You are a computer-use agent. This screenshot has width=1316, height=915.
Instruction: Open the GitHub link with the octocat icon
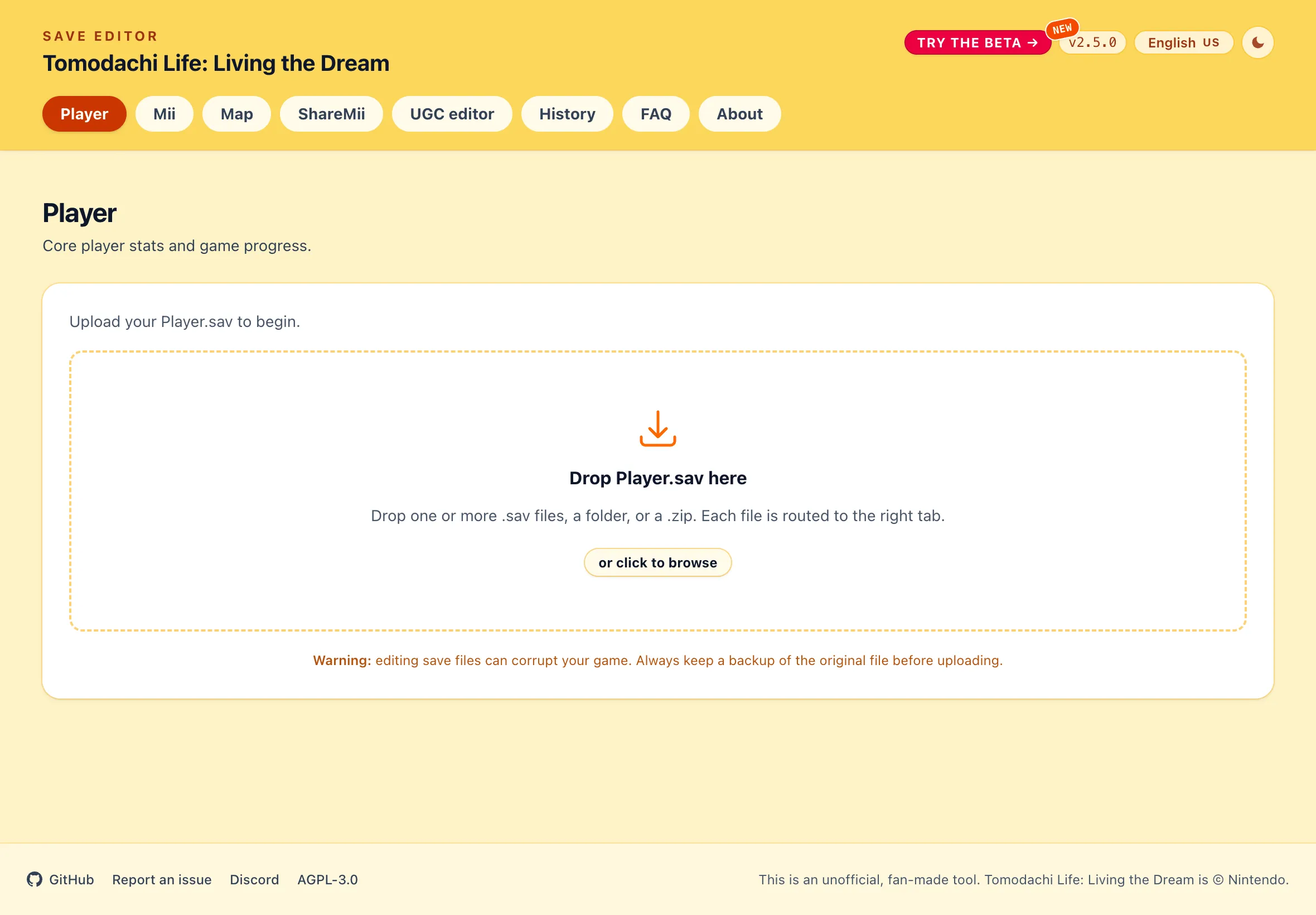click(x=60, y=879)
